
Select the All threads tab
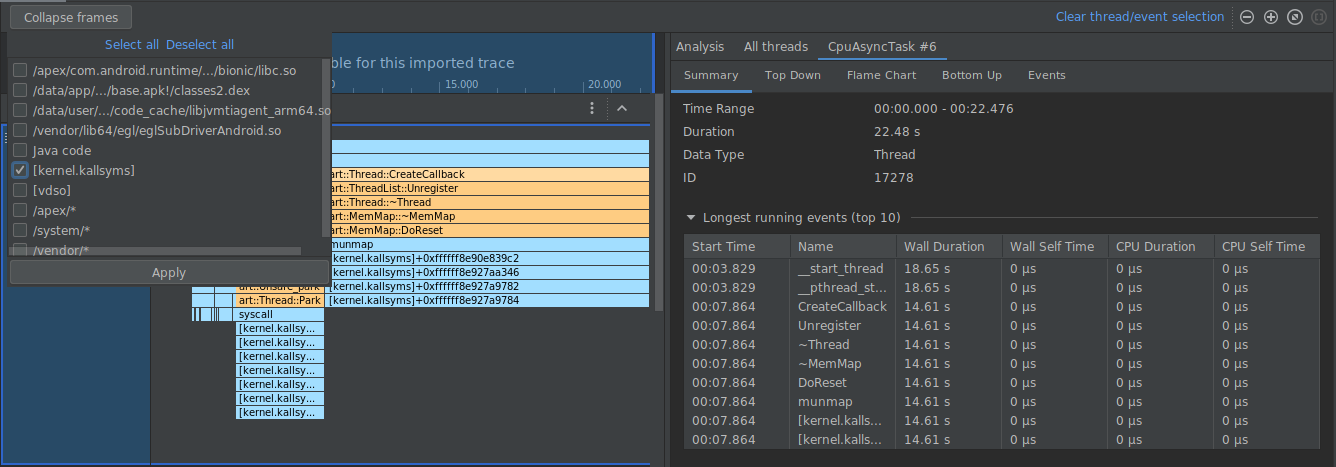[775, 47]
